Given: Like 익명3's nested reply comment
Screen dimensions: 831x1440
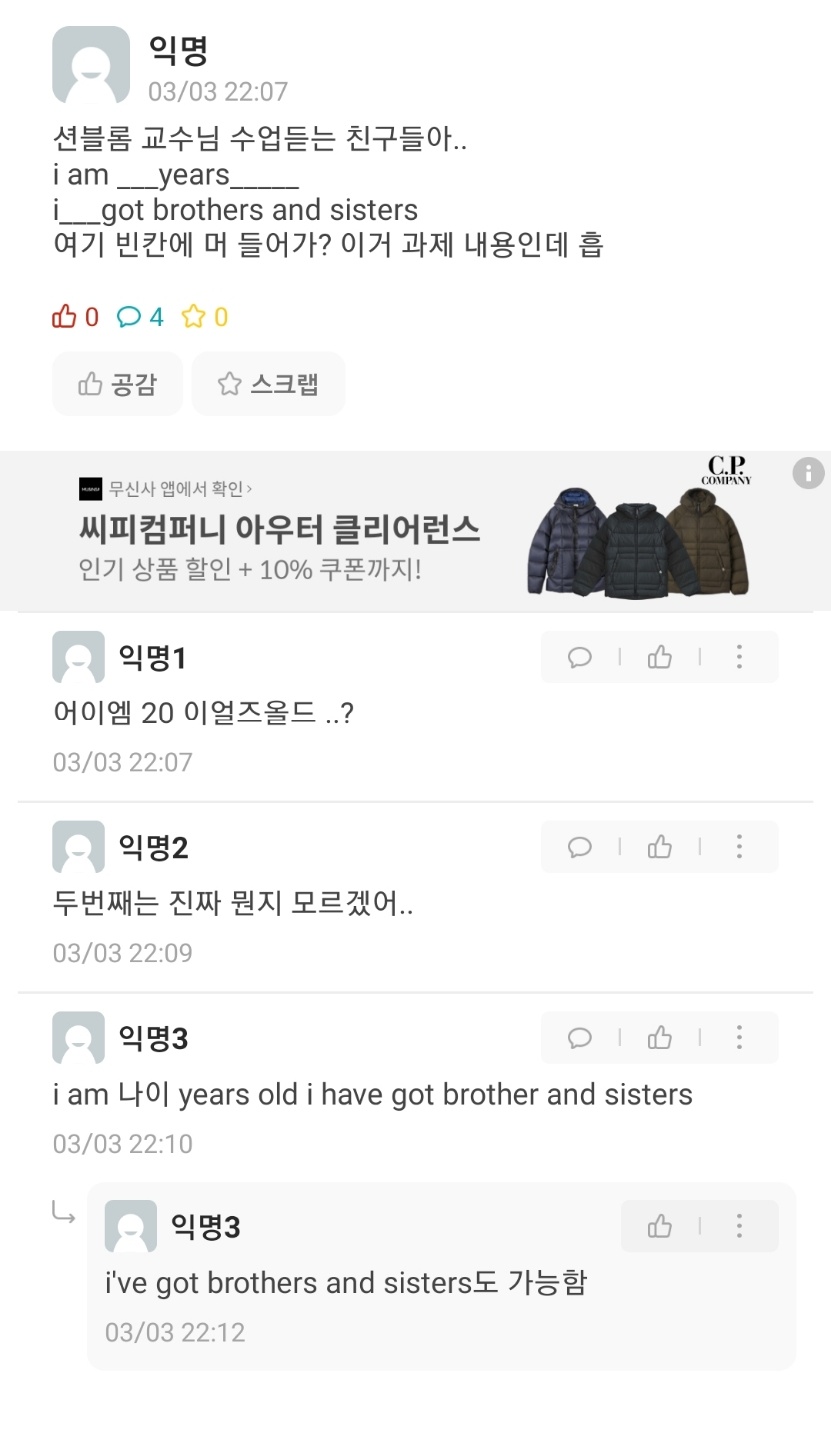Looking at the screenshot, I should click(x=660, y=1226).
